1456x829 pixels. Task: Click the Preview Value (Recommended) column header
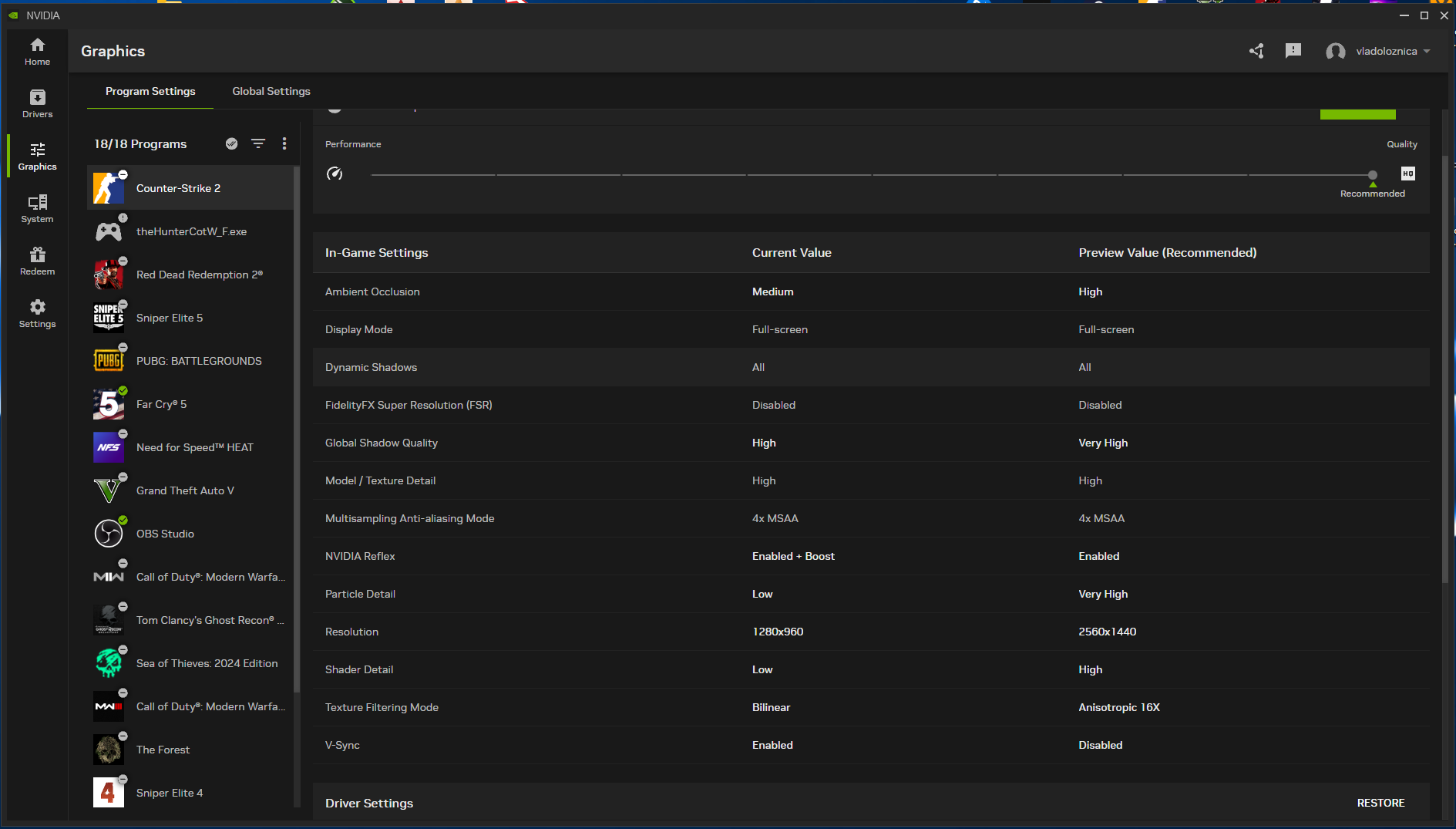coord(1168,253)
